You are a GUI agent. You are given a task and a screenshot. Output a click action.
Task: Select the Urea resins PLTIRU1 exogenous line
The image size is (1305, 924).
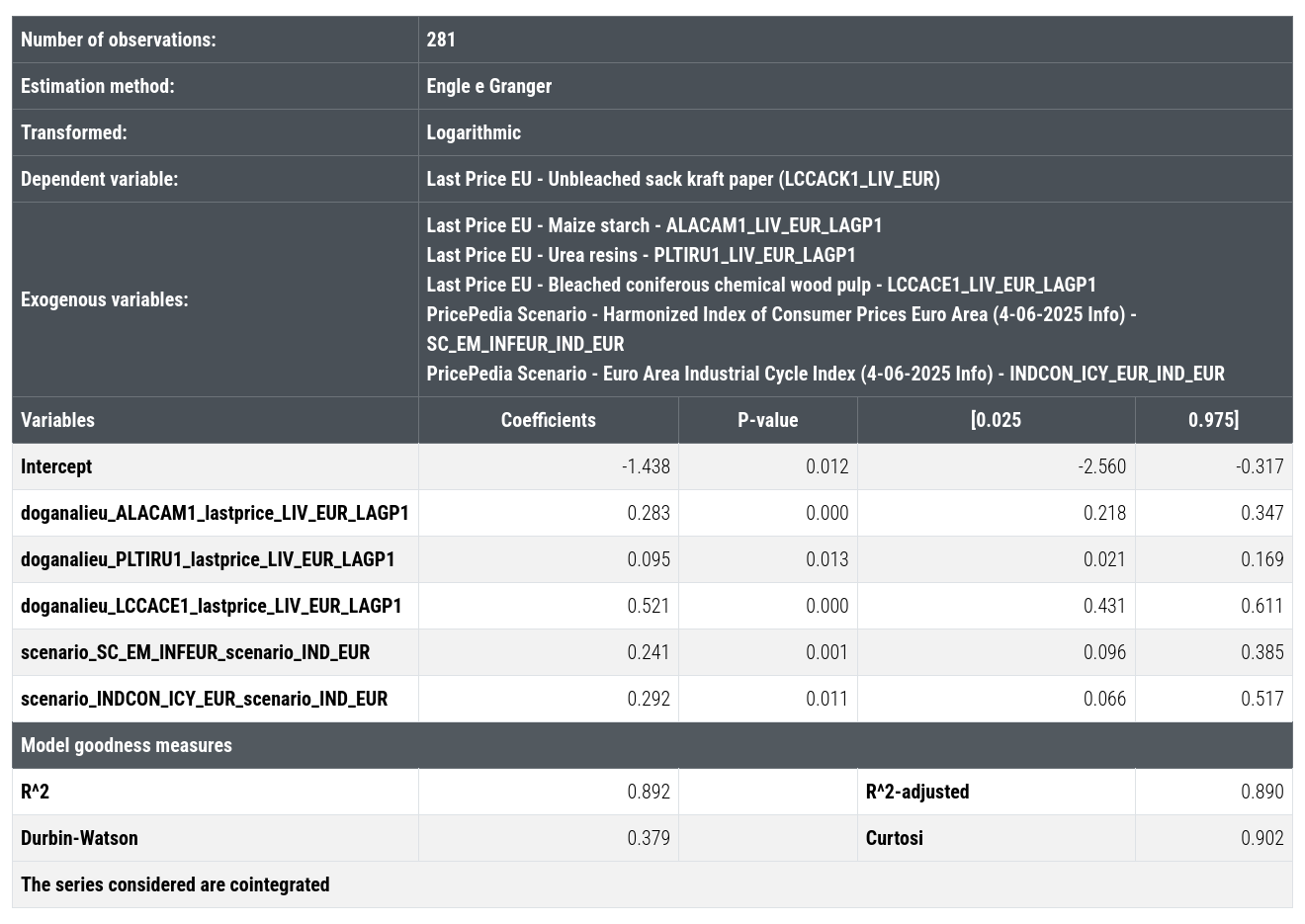coord(641,255)
